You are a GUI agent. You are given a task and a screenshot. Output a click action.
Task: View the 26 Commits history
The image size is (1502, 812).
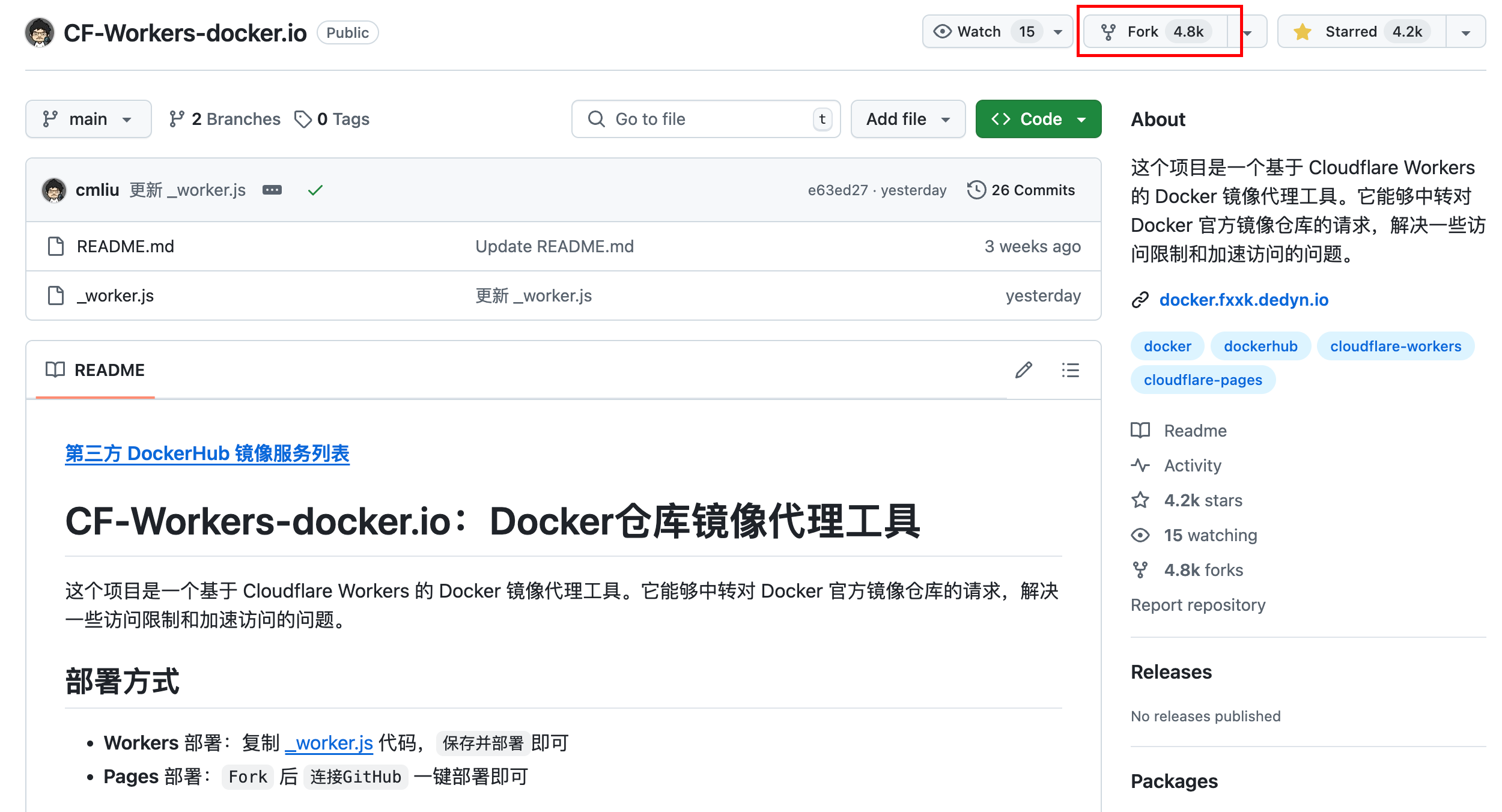coord(1021,190)
